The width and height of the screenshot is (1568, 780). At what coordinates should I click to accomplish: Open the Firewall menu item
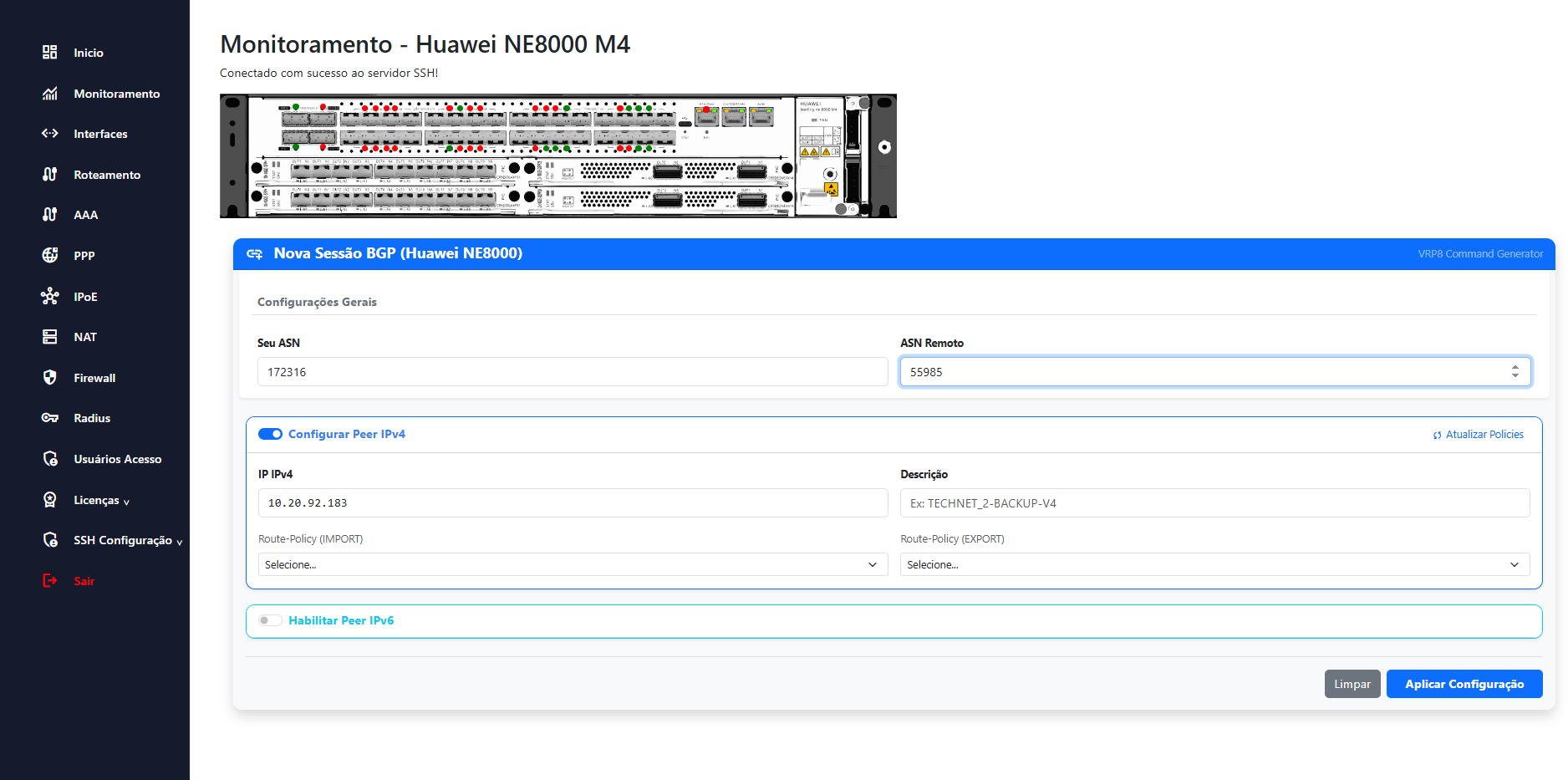click(x=94, y=378)
